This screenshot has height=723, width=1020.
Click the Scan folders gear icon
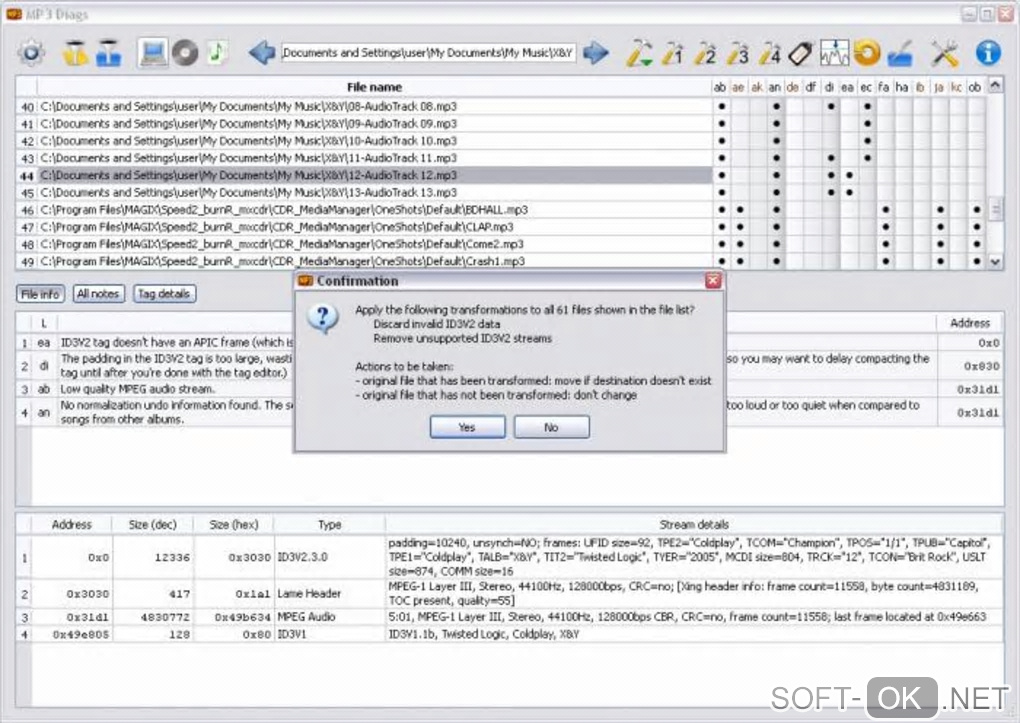tap(31, 53)
